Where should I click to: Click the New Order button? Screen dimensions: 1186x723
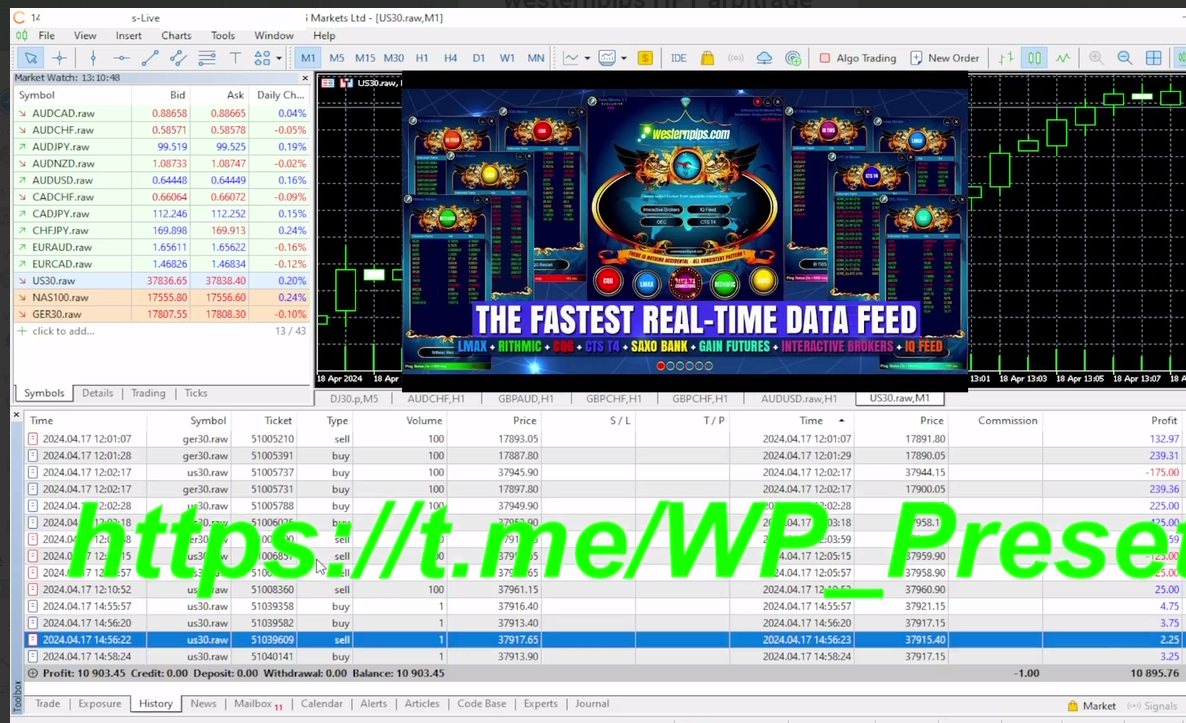point(945,58)
